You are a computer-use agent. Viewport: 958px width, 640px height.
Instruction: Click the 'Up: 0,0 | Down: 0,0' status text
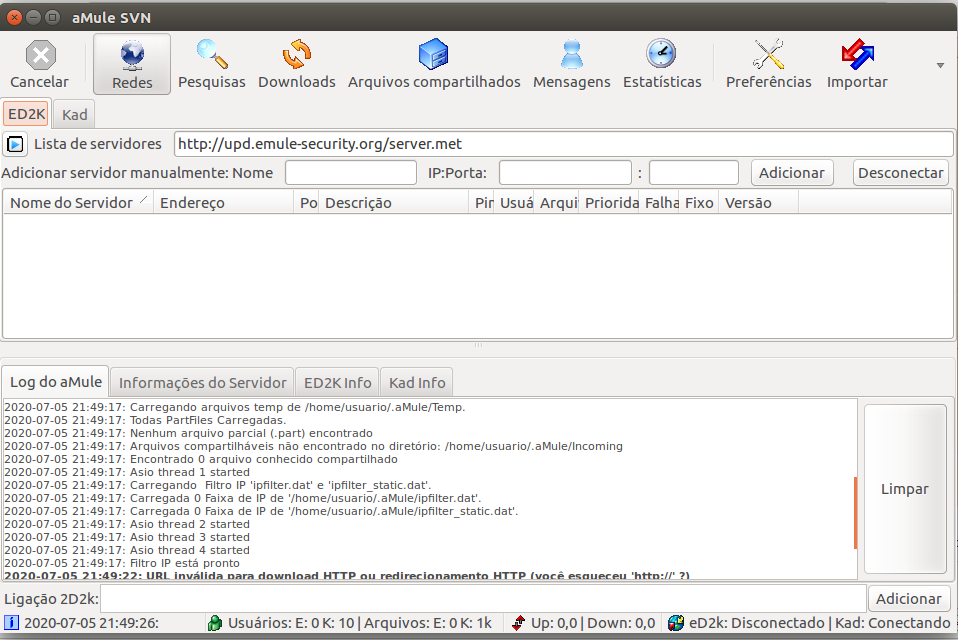pos(593,623)
